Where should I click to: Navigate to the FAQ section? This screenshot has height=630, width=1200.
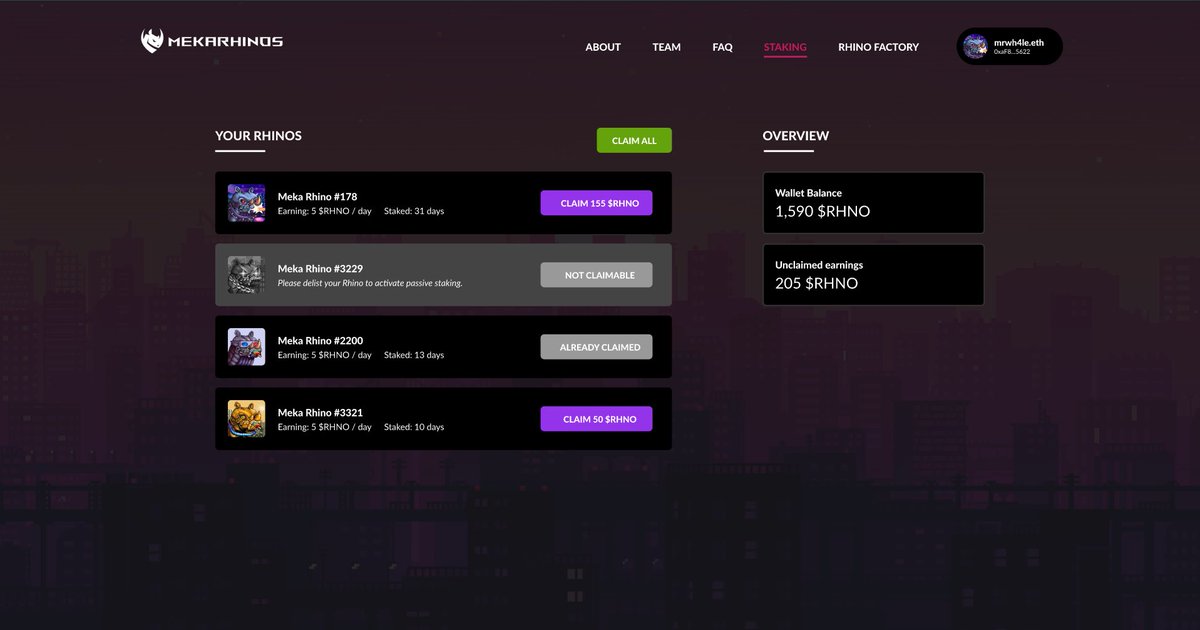click(x=722, y=47)
